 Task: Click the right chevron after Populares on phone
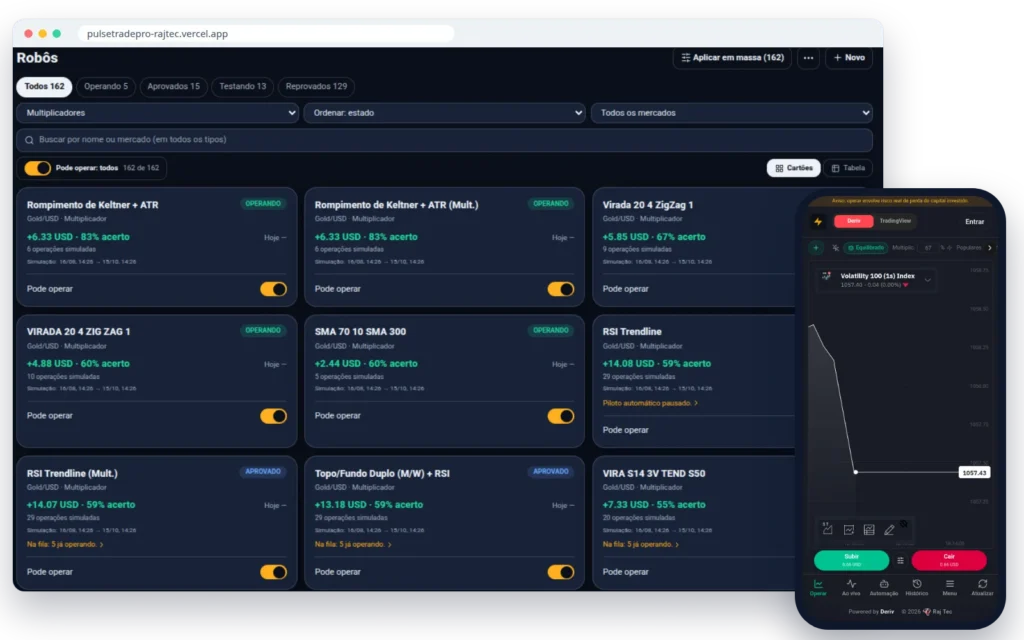coord(989,248)
